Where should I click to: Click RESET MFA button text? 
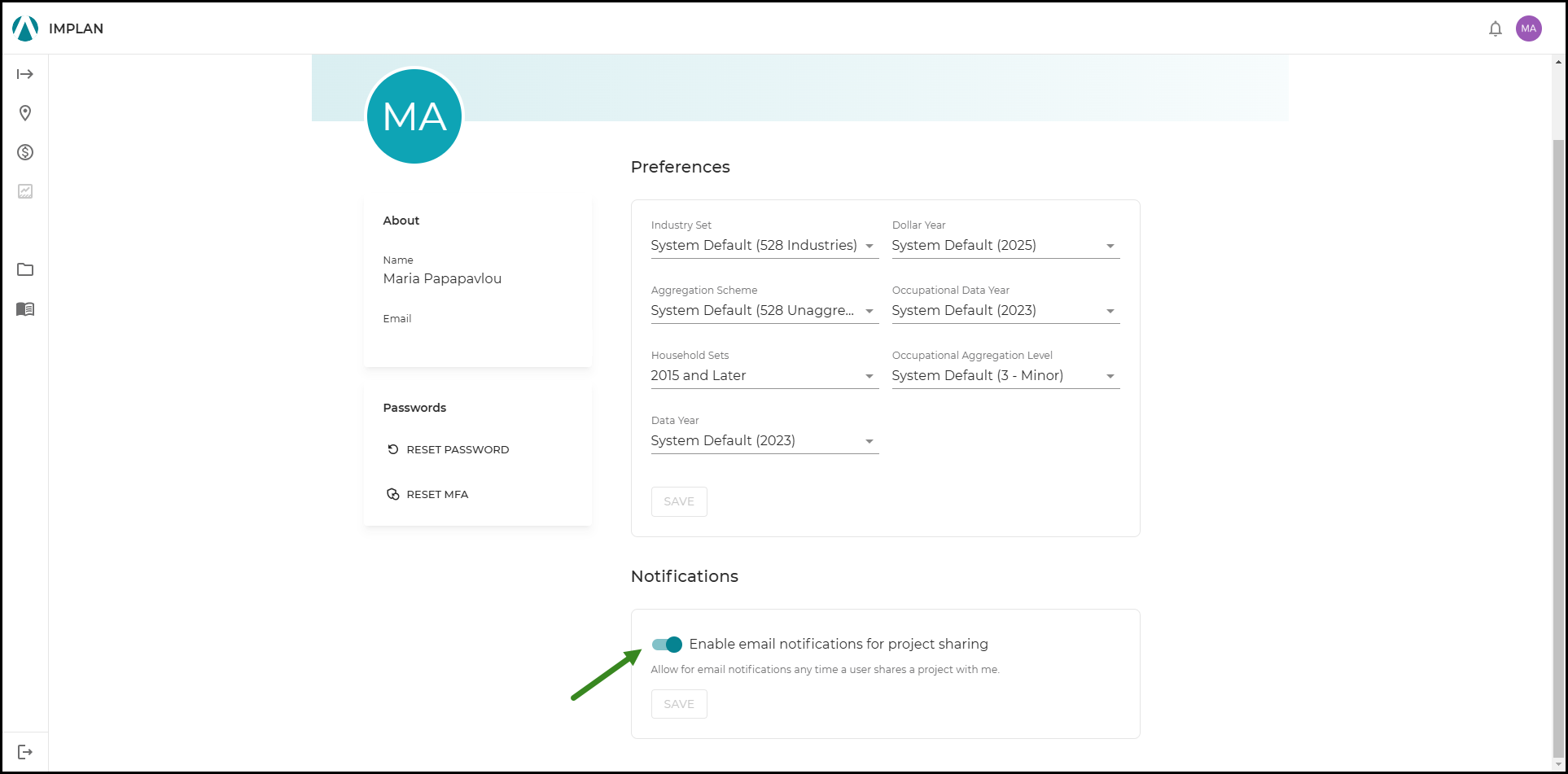tap(437, 494)
